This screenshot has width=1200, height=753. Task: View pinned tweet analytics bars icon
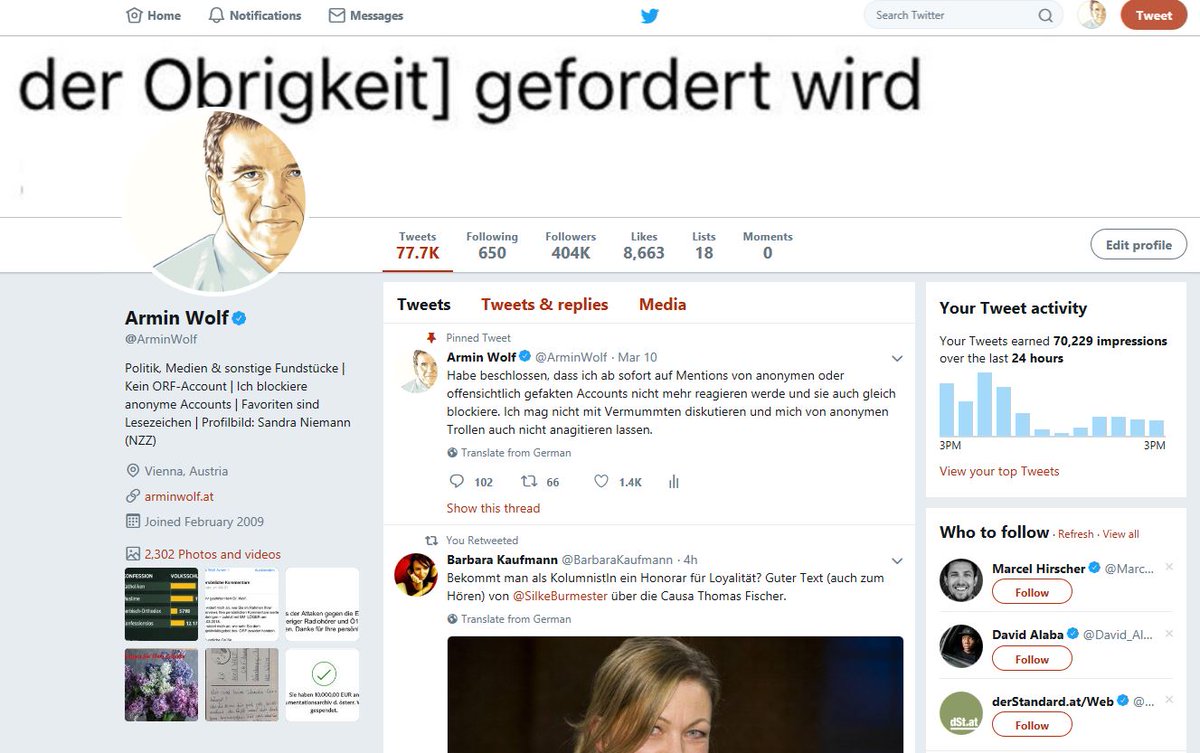click(673, 481)
